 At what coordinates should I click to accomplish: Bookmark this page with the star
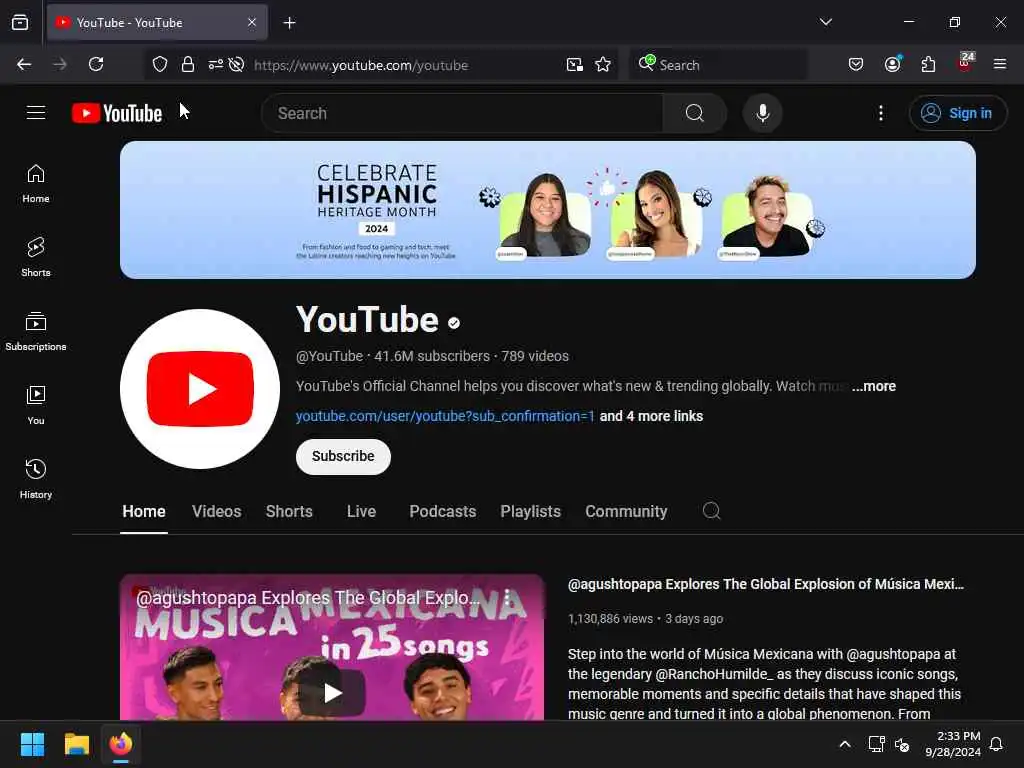click(603, 64)
